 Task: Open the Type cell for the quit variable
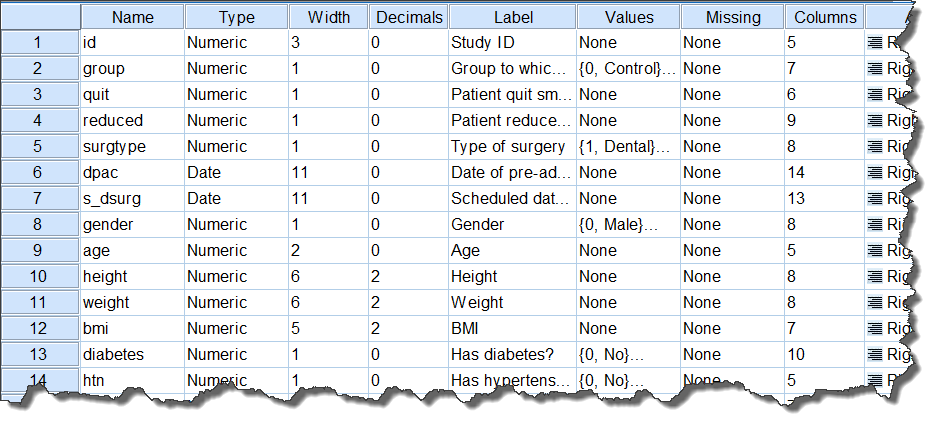coord(236,95)
